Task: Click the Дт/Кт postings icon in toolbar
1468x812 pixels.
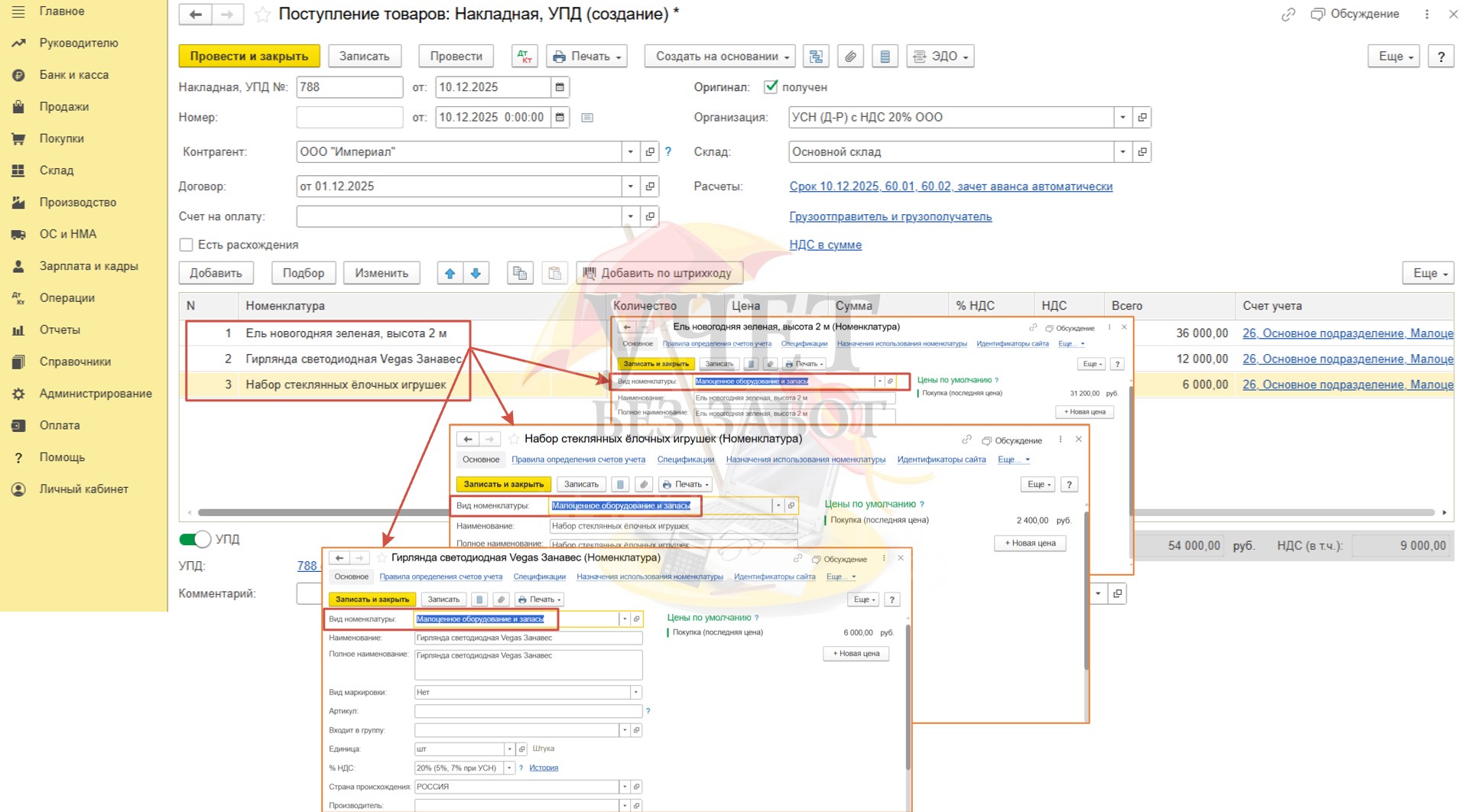Action: click(525, 57)
